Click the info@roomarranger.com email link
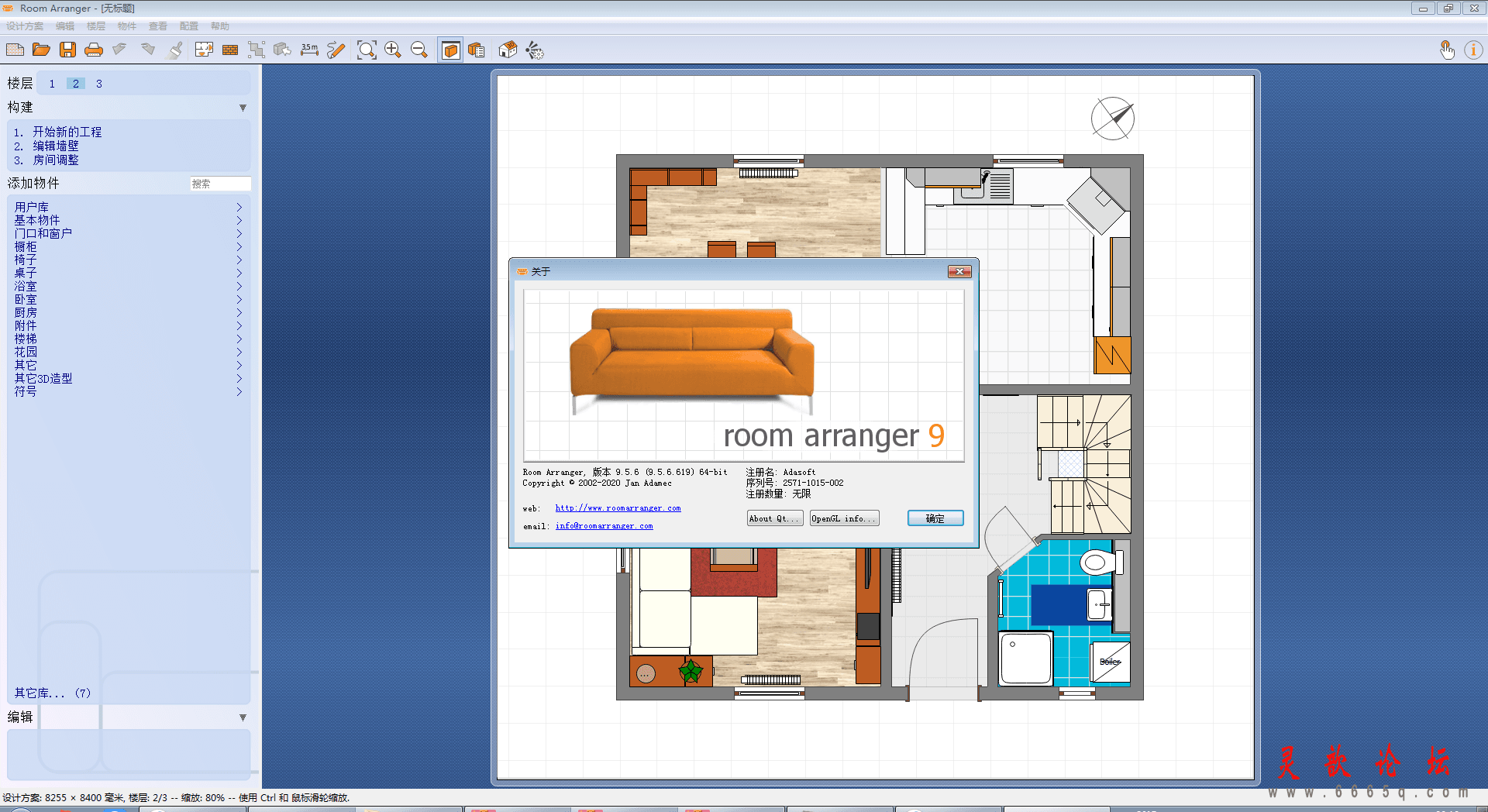The image size is (1488, 812). (x=604, y=526)
